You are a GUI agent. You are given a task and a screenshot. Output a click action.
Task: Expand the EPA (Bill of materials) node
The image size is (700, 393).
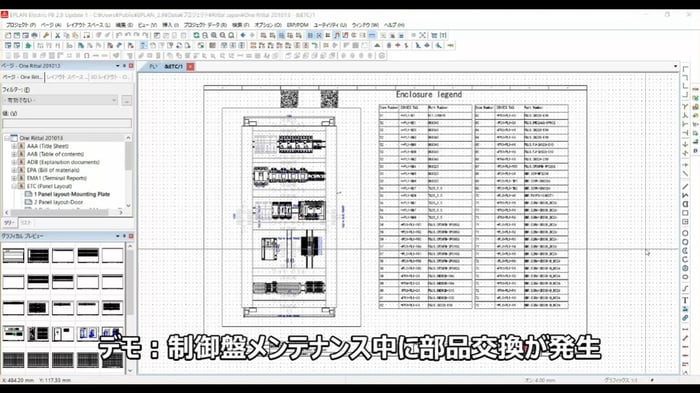pyautogui.click(x=14, y=170)
